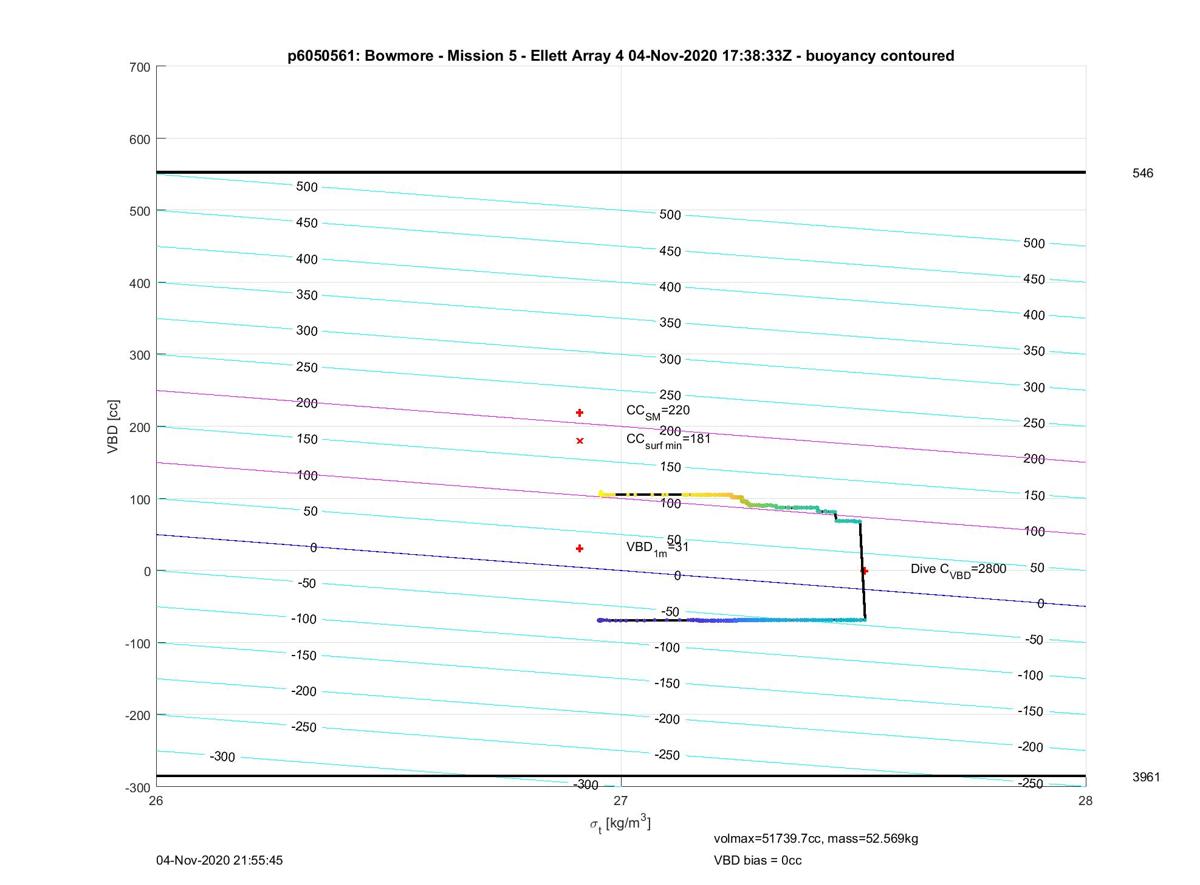Click the y-axis tick label '700'
The width and height of the screenshot is (1200, 885).
pyautogui.click(x=139, y=67)
